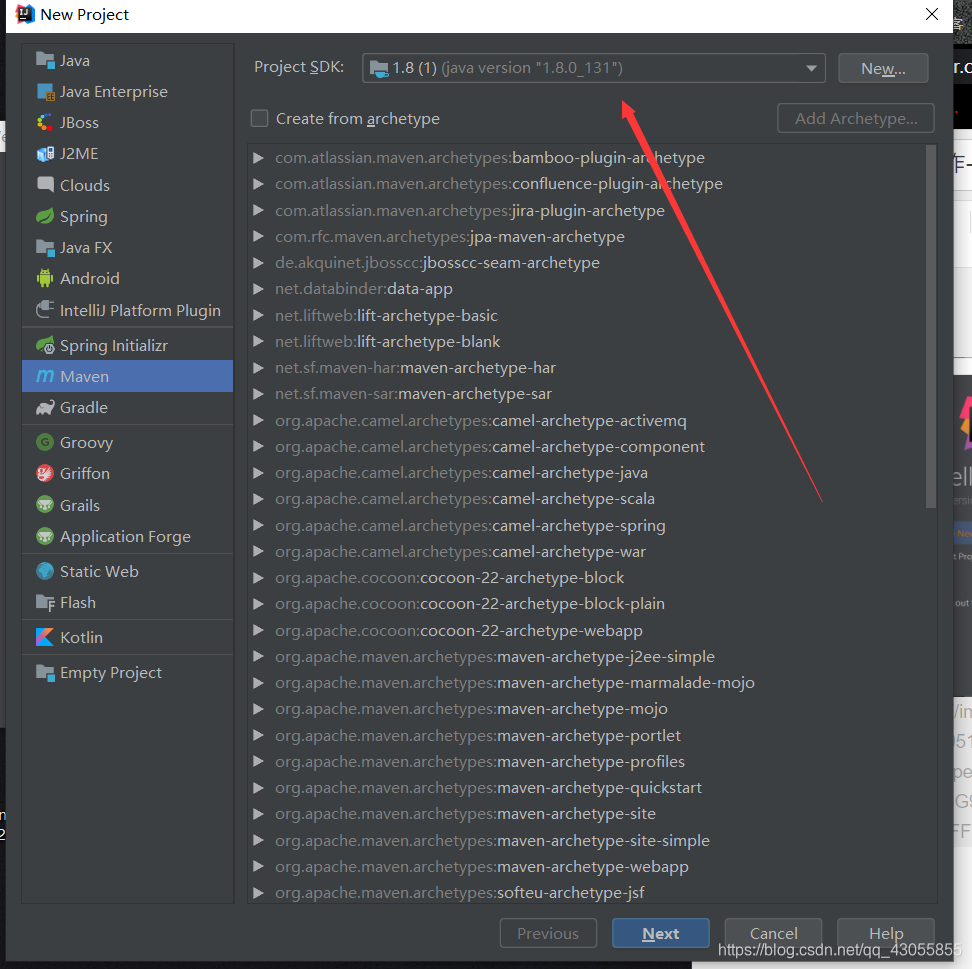Click the Kotlin logo icon

[x=45, y=637]
